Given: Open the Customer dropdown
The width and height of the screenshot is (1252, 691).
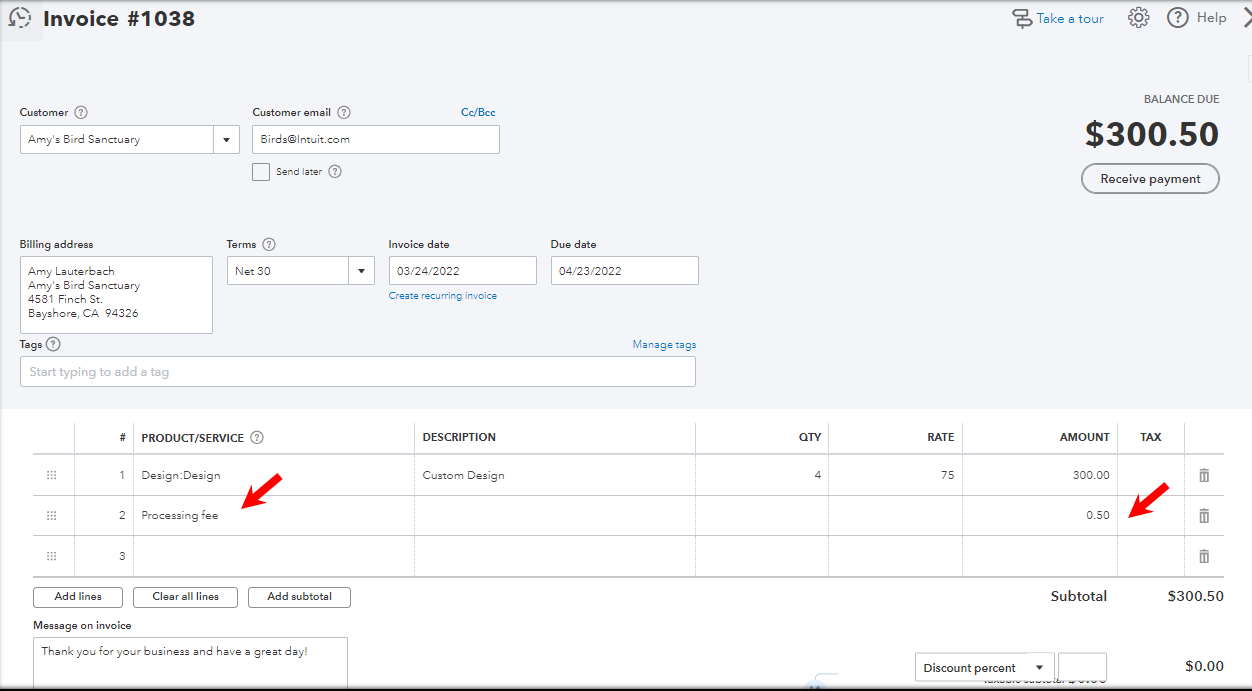Looking at the screenshot, I should point(226,139).
